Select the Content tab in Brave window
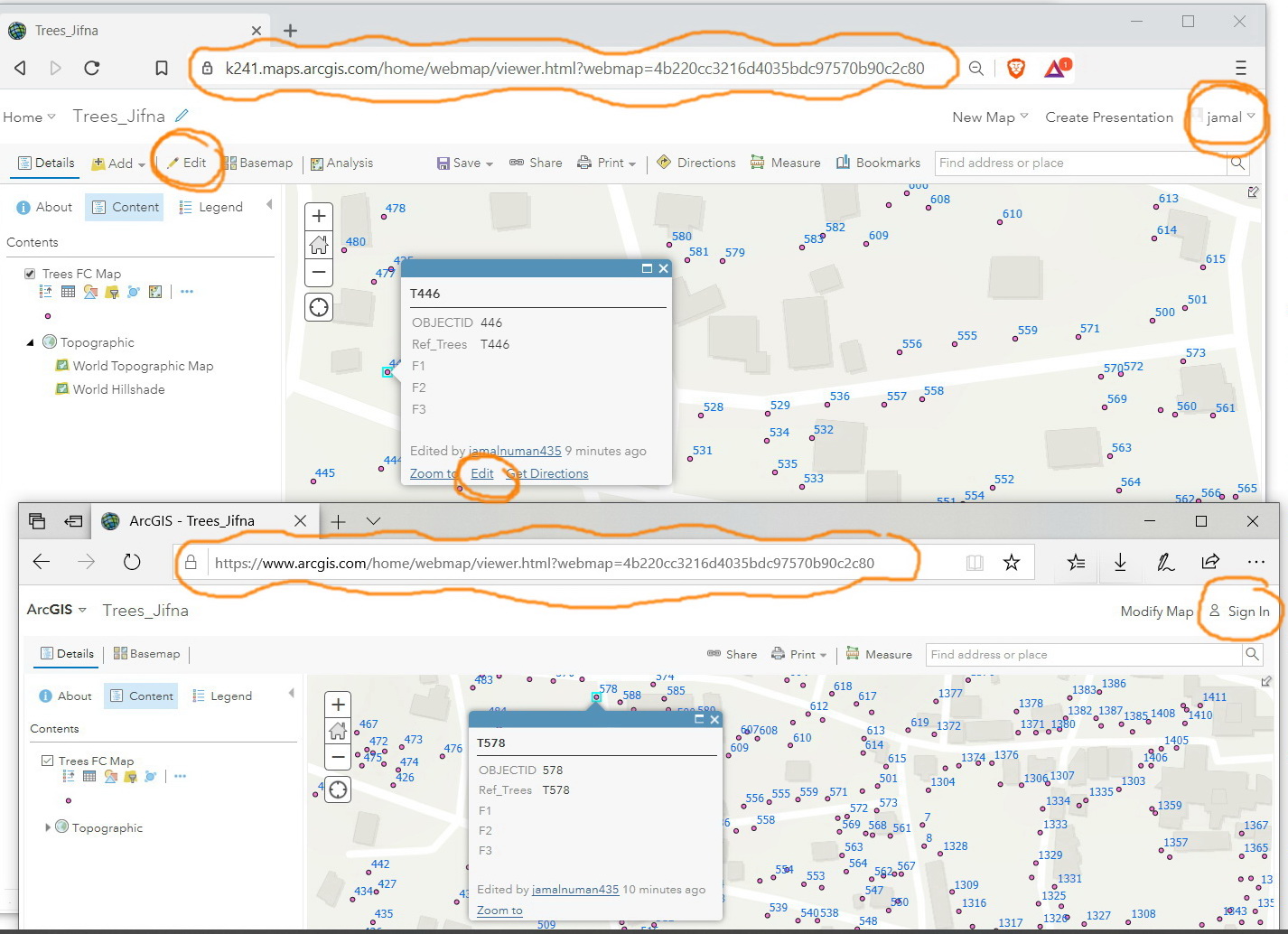 125,207
